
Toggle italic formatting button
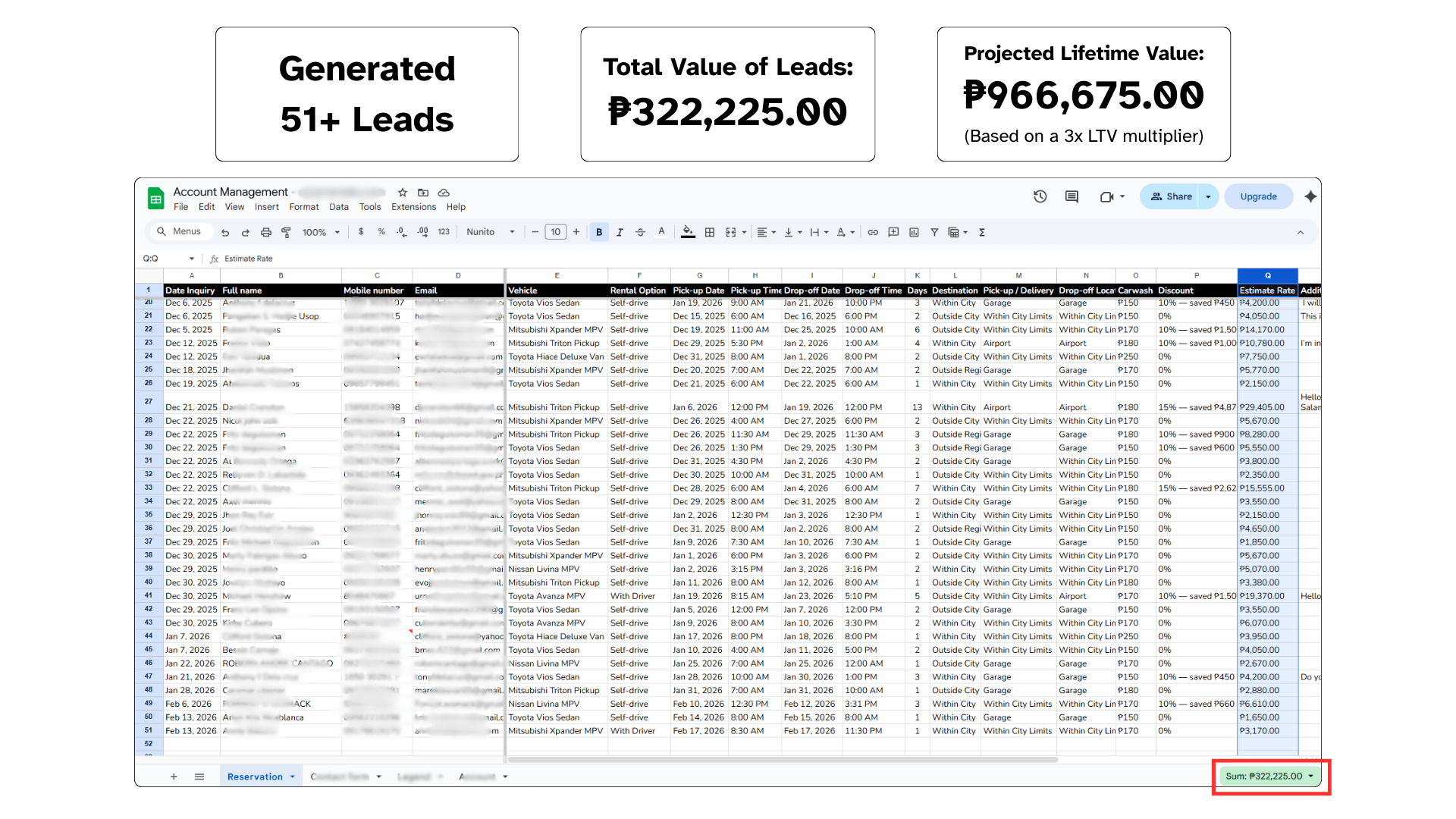pyautogui.click(x=620, y=232)
